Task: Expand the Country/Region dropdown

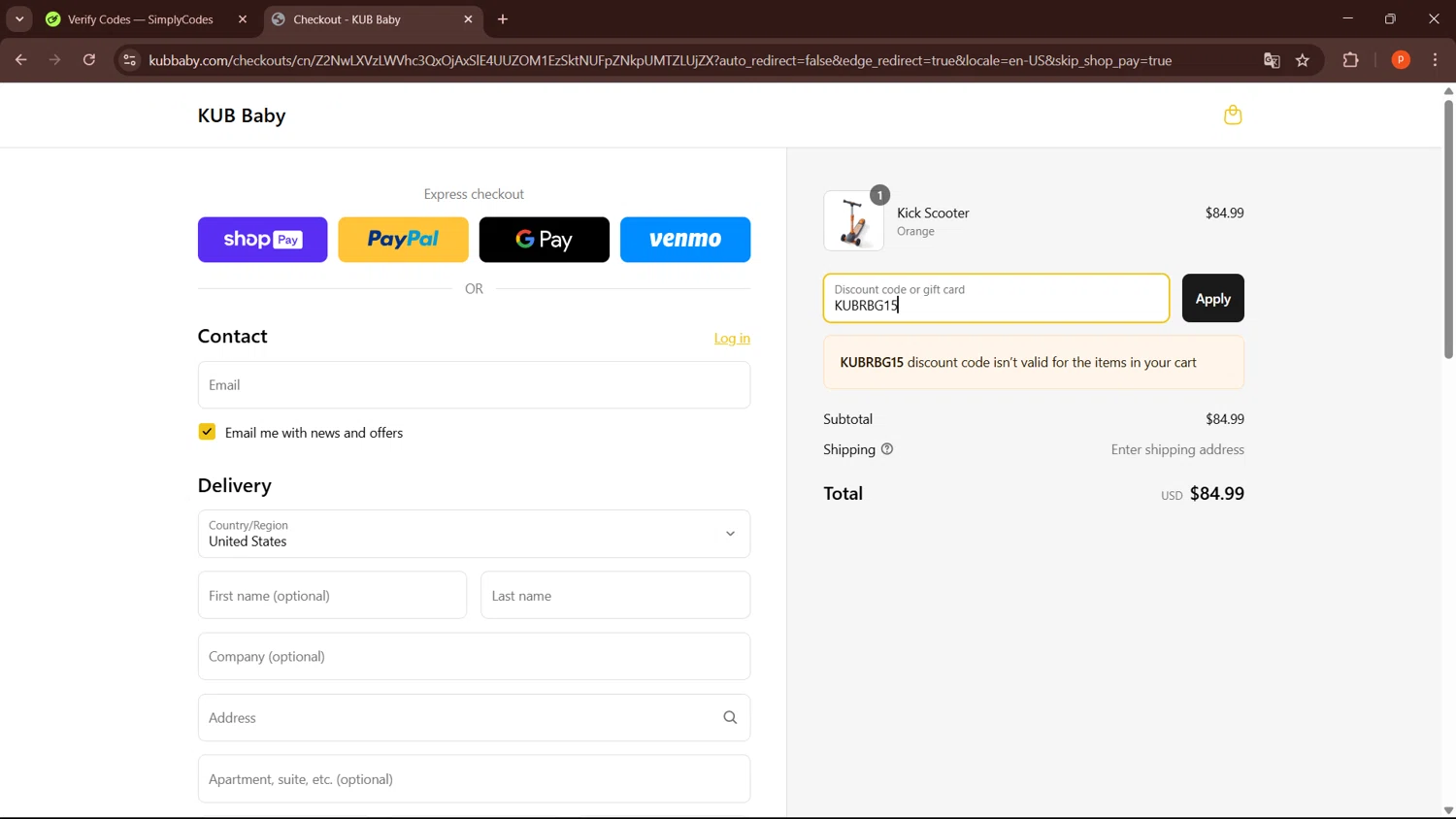Action: 474,534
